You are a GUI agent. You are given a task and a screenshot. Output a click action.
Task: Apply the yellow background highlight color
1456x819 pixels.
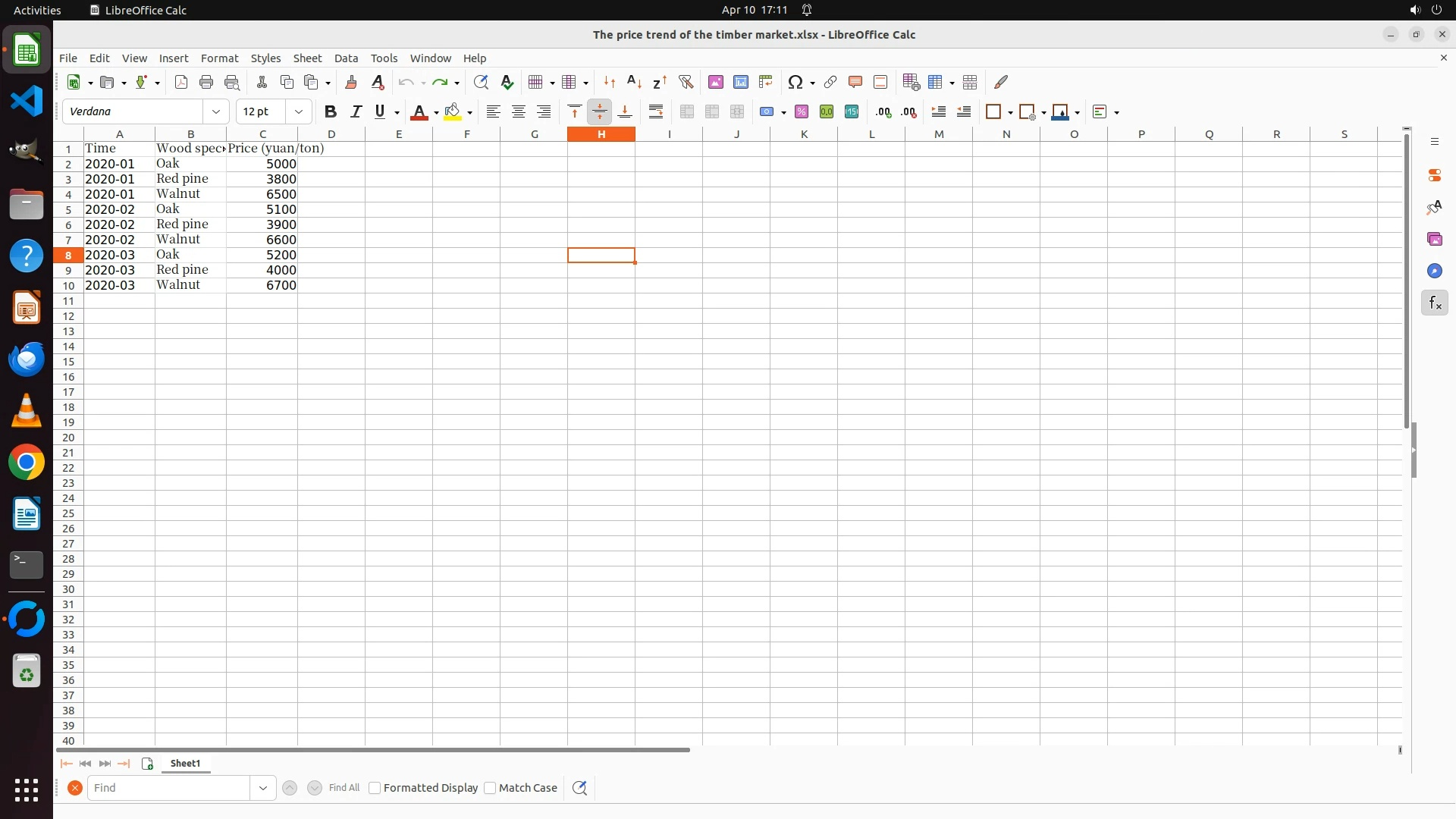click(453, 111)
